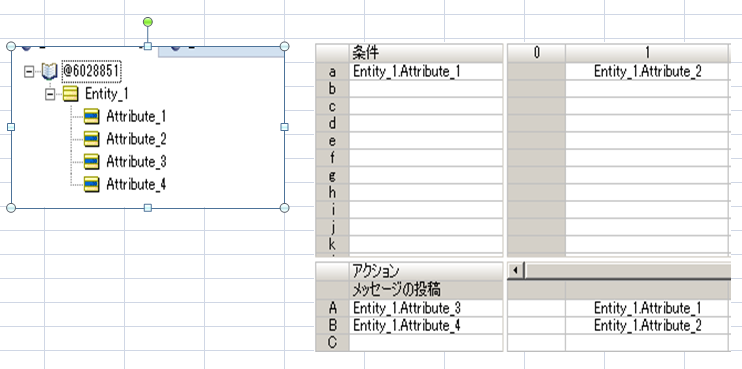Select rule cell Entity_1.Attribute_2 in row a

(x=647, y=71)
